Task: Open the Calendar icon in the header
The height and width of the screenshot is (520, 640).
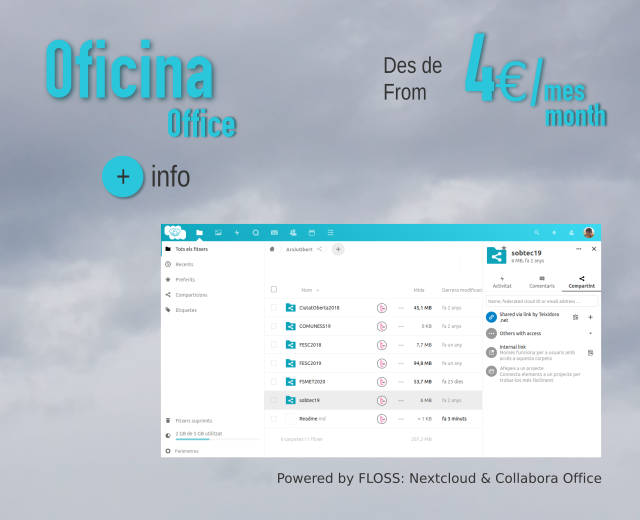Action: 312,233
